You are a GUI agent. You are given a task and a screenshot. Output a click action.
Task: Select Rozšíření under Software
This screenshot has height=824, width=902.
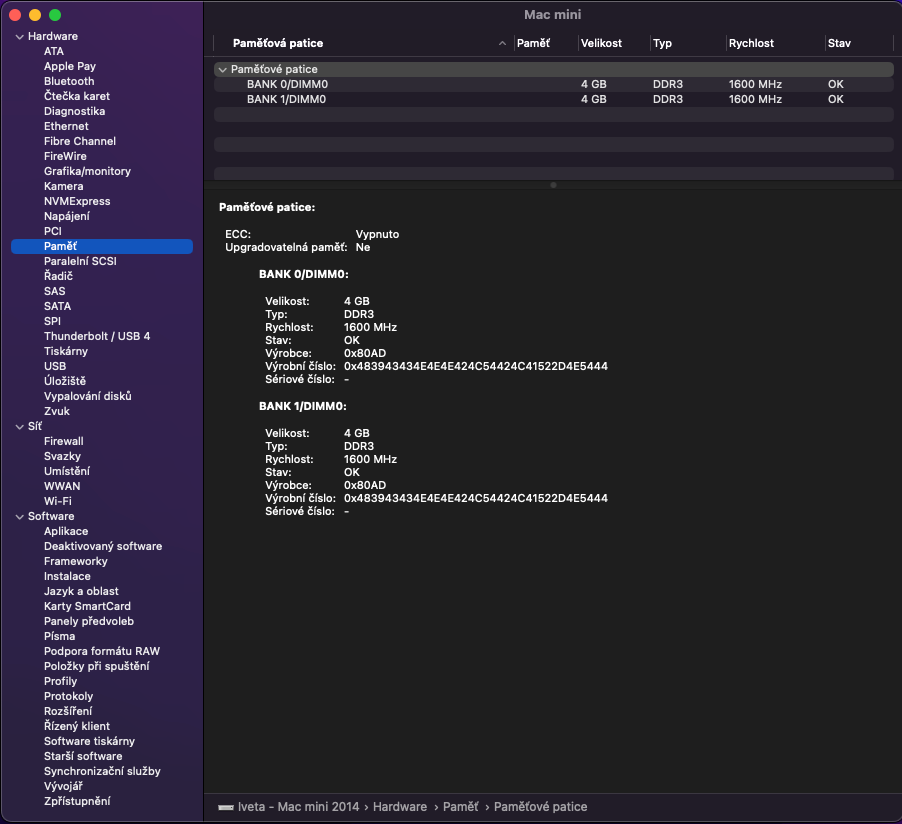(x=68, y=711)
